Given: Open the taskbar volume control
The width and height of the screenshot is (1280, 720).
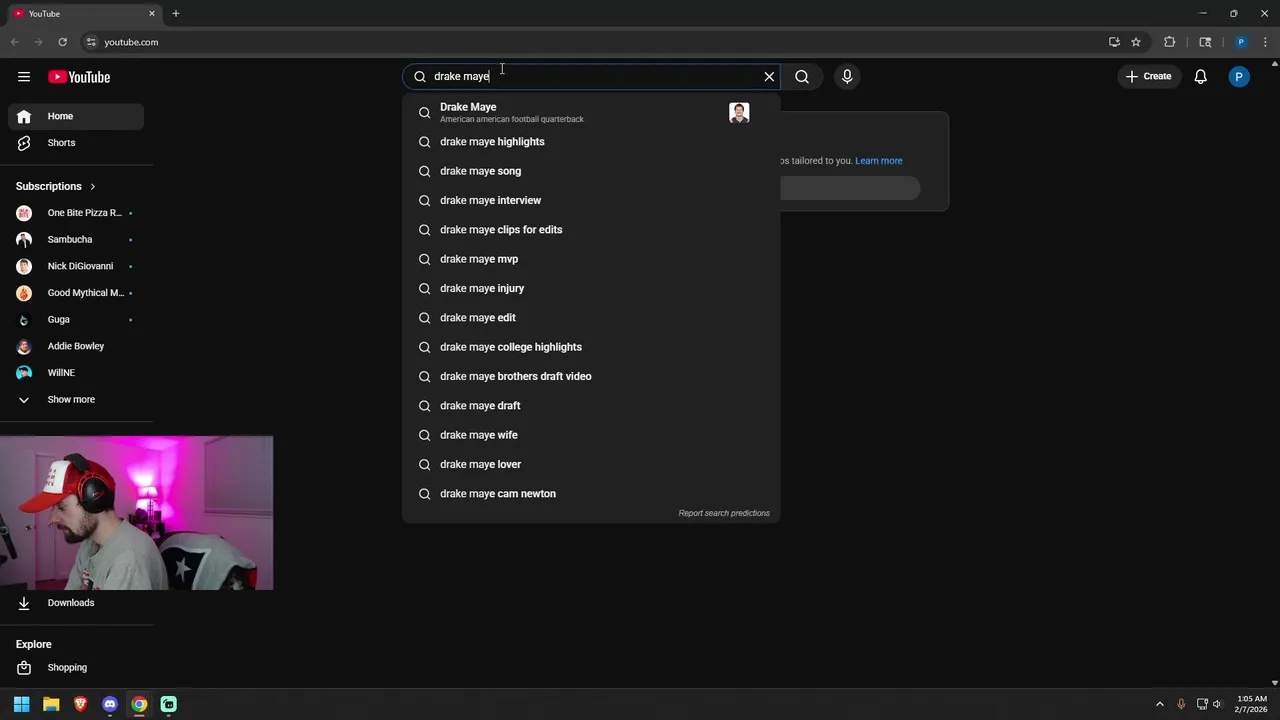Looking at the screenshot, I should [1217, 704].
